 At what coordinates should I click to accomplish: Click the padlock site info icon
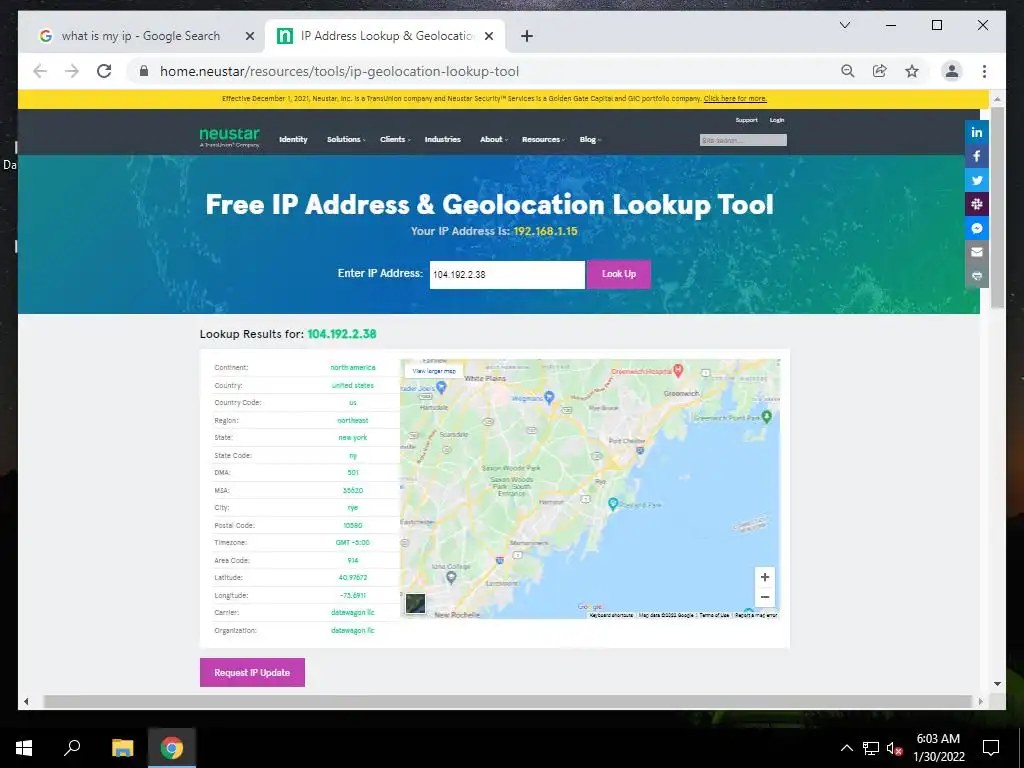tap(144, 71)
